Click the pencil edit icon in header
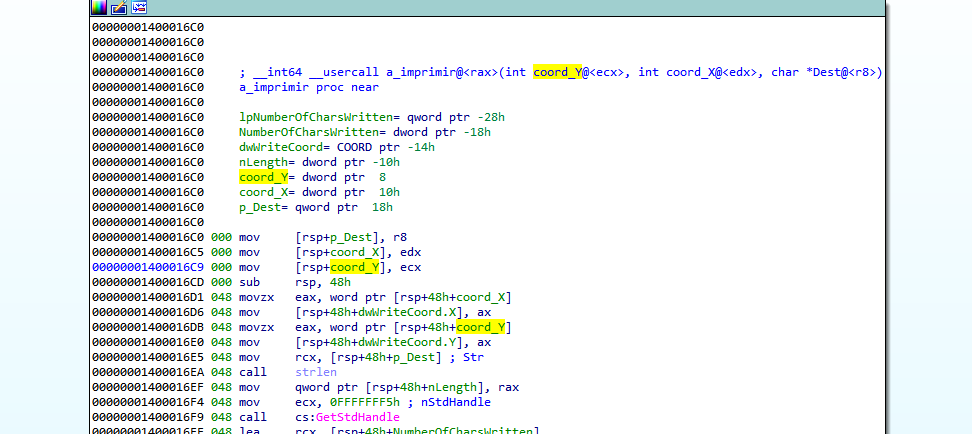The height and width of the screenshot is (434, 972). (x=118, y=7)
